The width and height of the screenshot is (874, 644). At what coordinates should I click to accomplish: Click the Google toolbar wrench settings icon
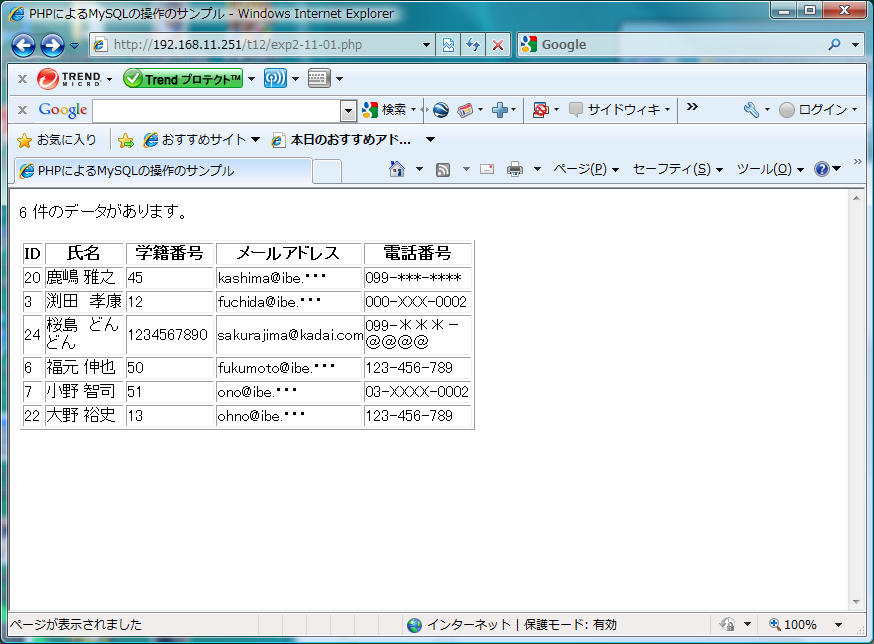click(x=751, y=110)
